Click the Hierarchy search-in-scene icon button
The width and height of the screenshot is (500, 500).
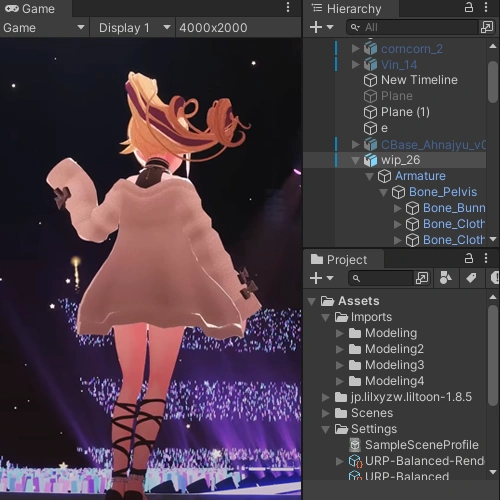(x=487, y=27)
